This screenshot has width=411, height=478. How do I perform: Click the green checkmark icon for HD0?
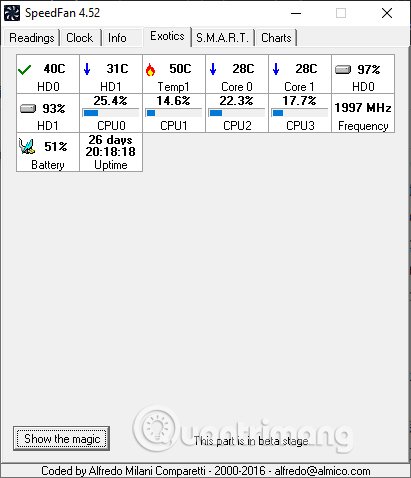click(24, 70)
